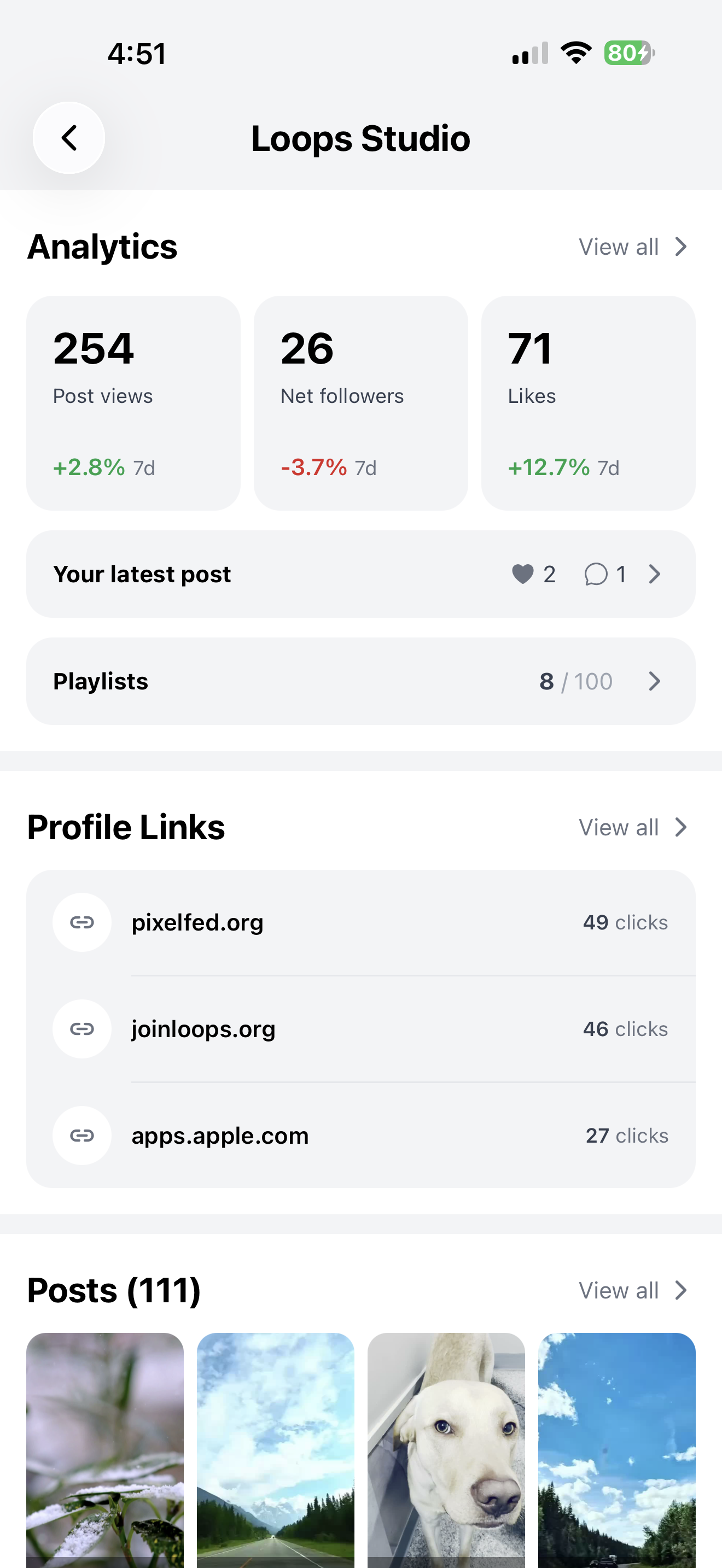
Task: Open the mountain road post thumbnail
Action: pyautogui.click(x=275, y=1450)
